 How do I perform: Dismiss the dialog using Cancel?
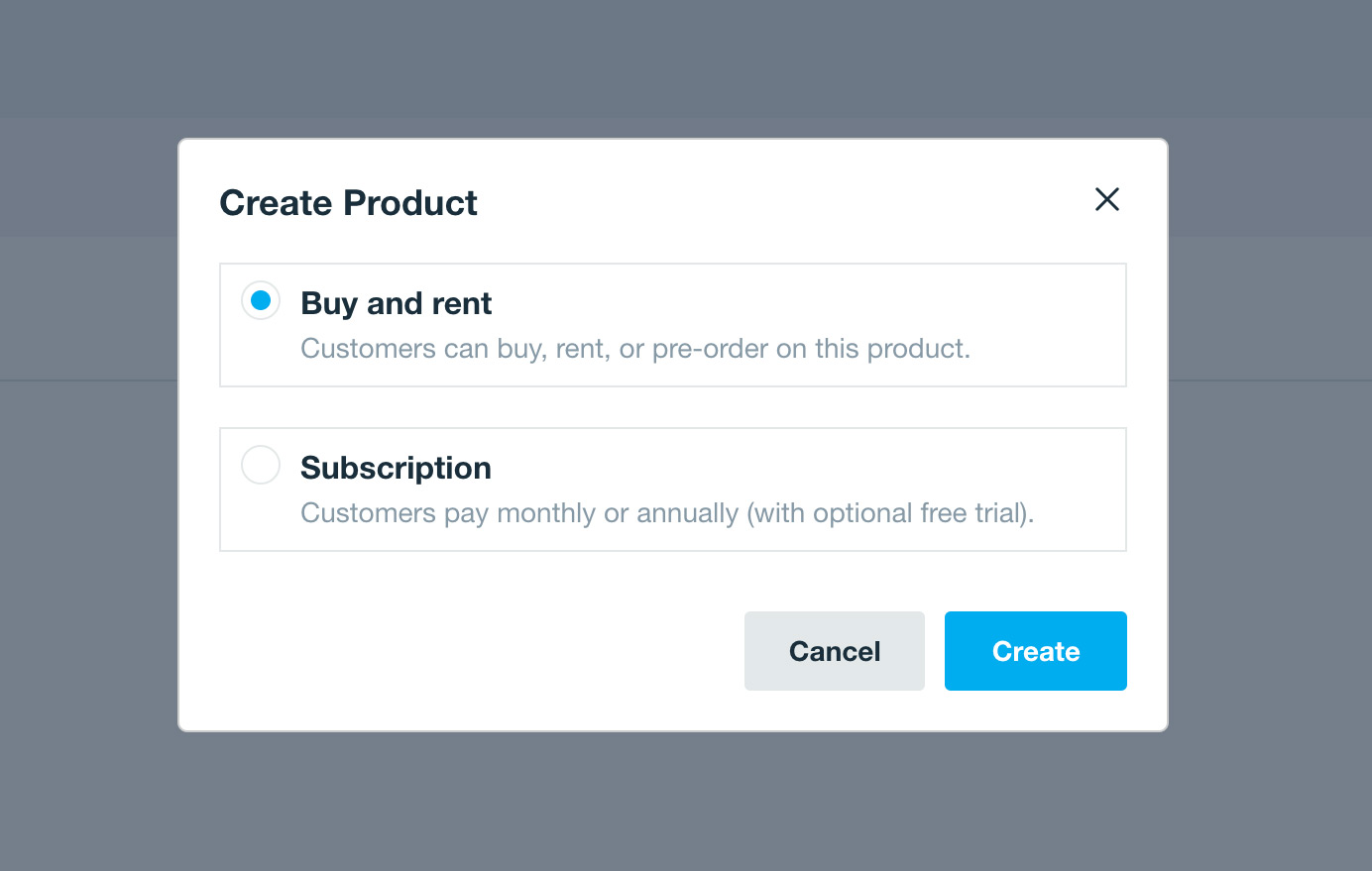tap(834, 651)
